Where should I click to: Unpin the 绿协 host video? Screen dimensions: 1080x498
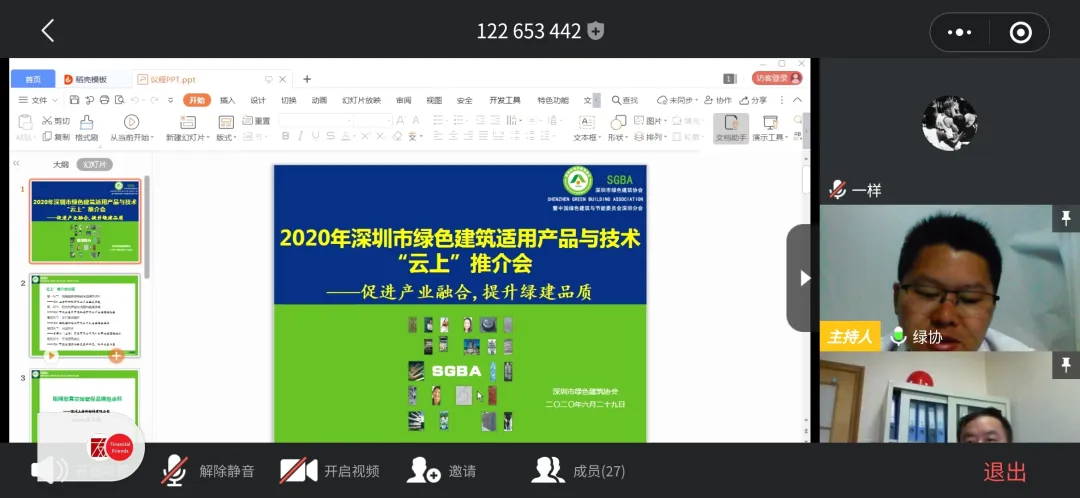coord(1066,218)
